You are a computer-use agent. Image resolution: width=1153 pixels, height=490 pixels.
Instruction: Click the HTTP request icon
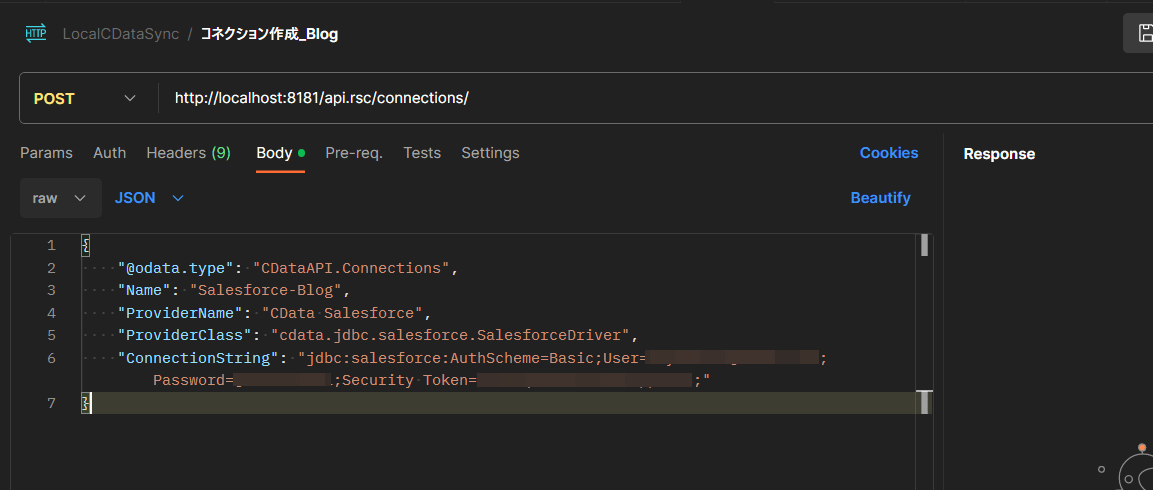(36, 33)
